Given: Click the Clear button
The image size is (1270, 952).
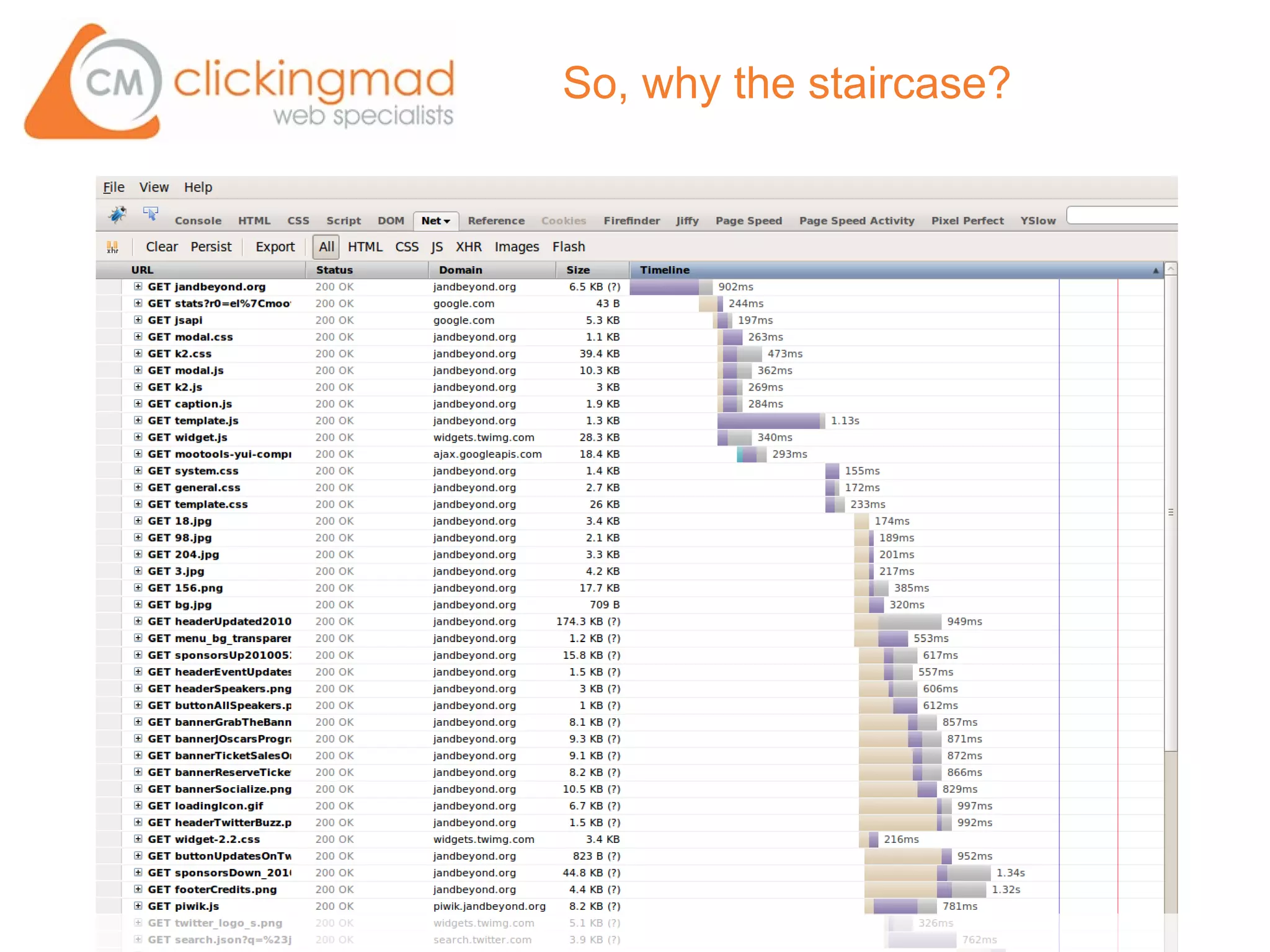Looking at the screenshot, I should [161, 247].
